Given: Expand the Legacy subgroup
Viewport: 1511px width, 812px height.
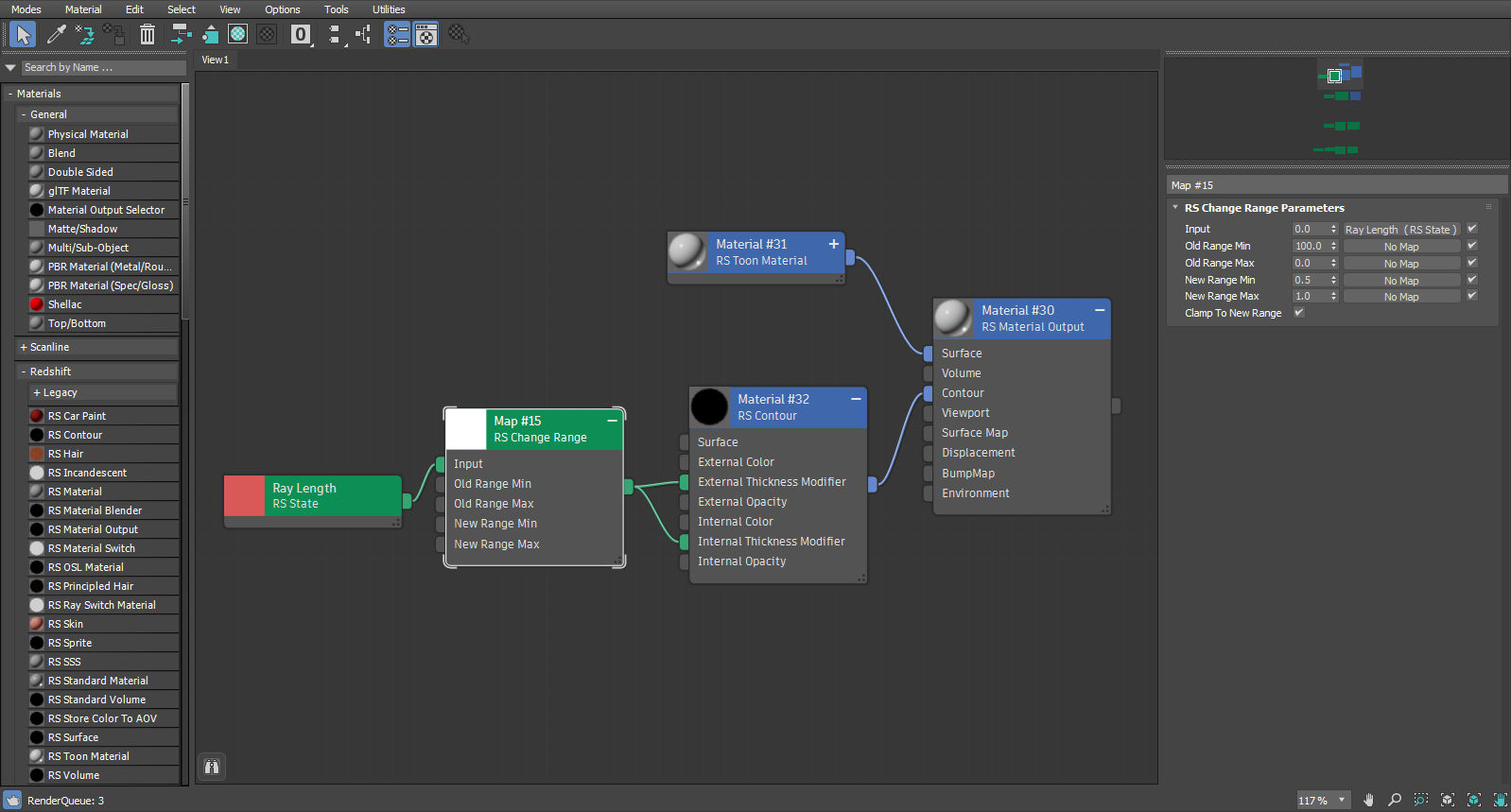Looking at the screenshot, I should pos(37,392).
